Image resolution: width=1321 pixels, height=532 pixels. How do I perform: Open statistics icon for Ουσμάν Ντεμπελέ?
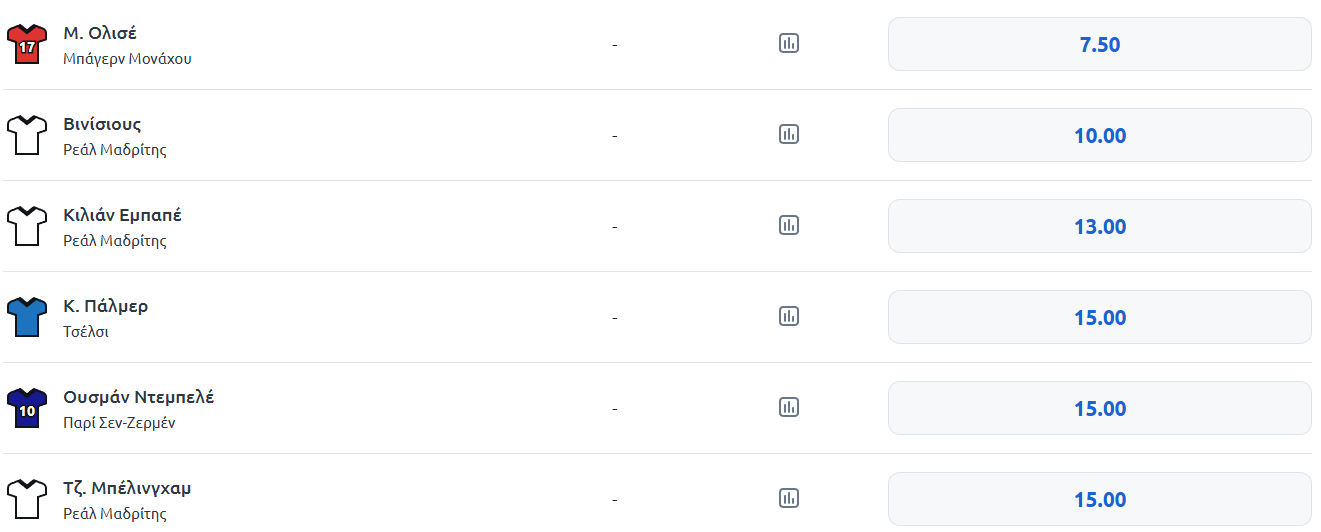pos(789,407)
